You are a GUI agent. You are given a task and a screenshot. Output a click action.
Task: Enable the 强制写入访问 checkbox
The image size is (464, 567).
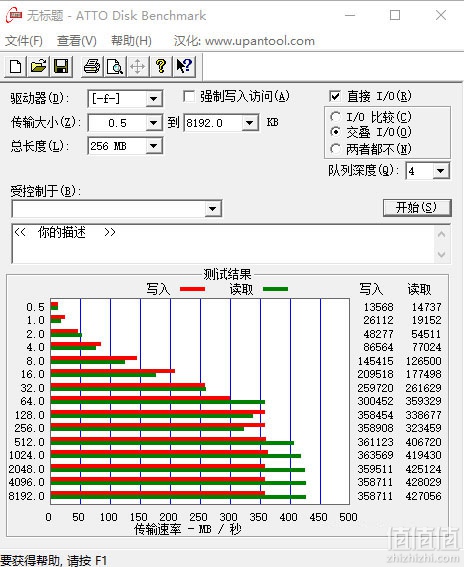189,96
